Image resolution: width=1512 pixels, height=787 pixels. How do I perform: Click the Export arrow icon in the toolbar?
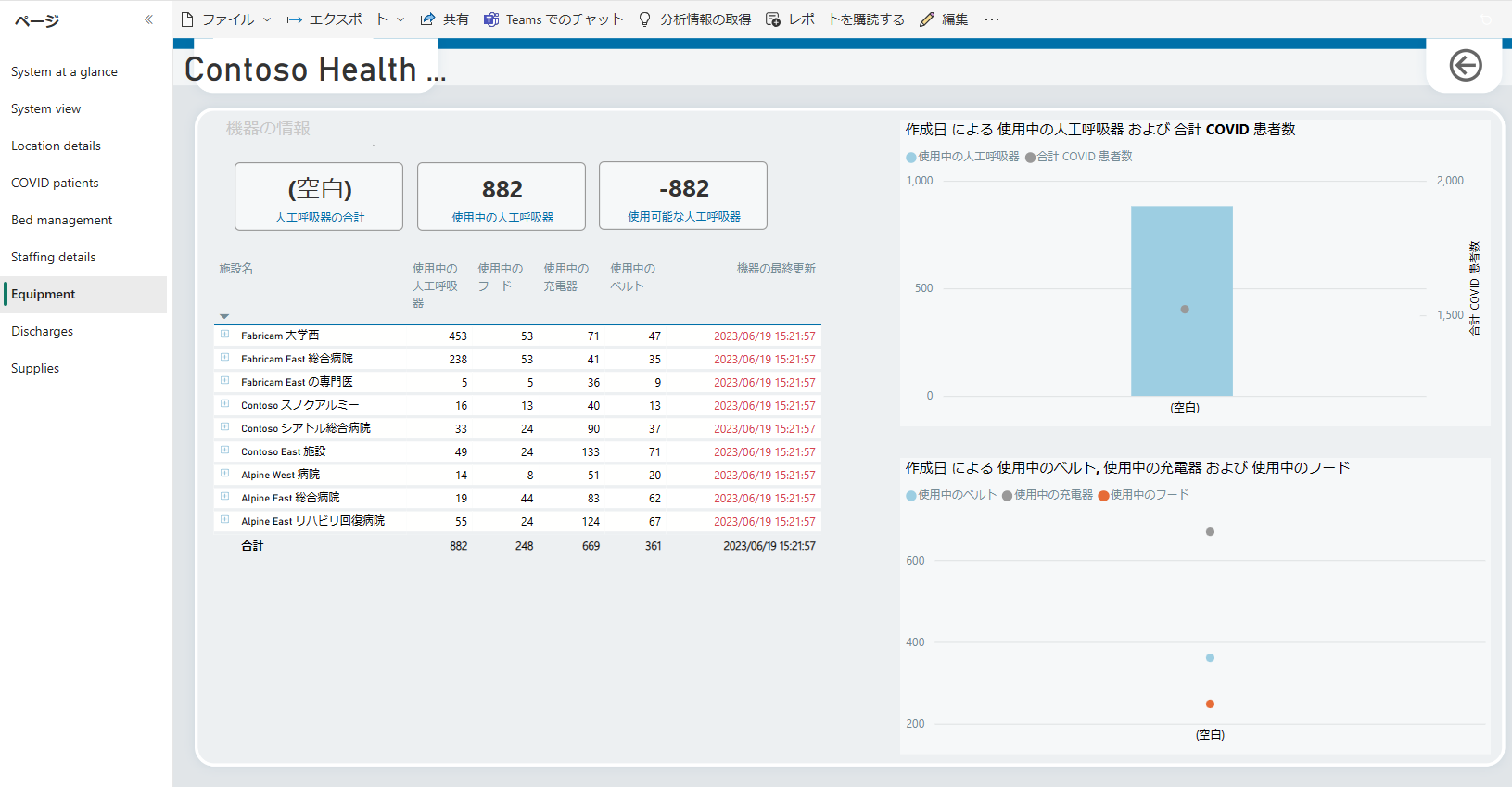[x=294, y=19]
